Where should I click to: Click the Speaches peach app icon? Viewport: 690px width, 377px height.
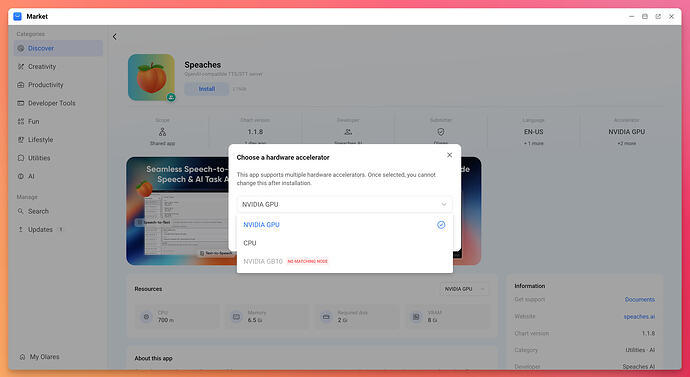tap(151, 77)
